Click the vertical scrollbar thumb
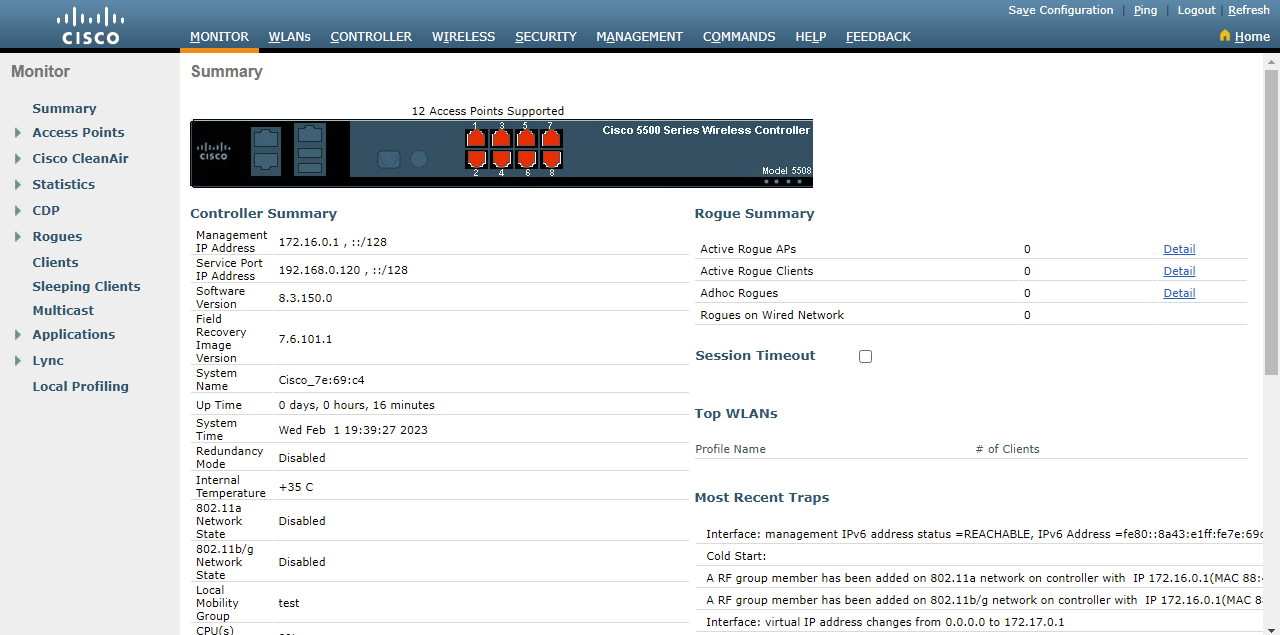The image size is (1280, 635). point(1271,220)
